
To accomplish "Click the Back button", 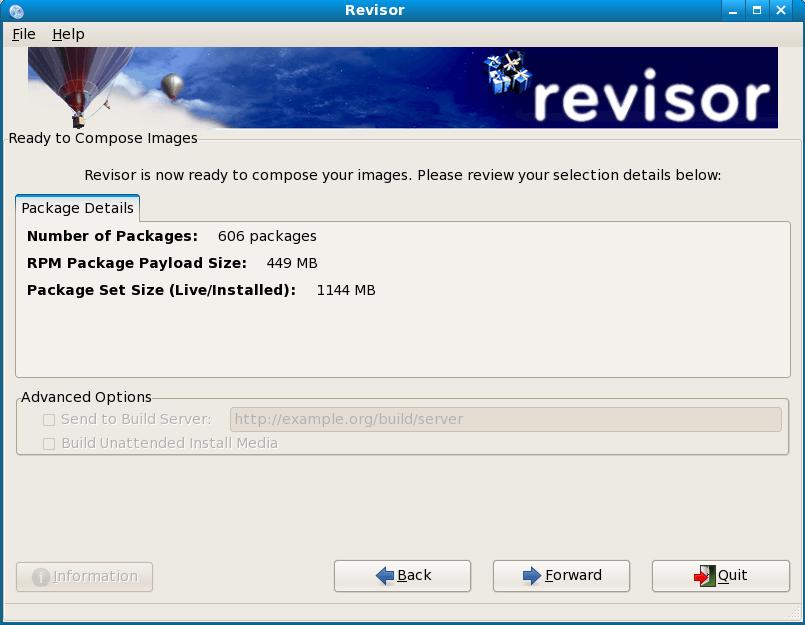I will pos(402,576).
